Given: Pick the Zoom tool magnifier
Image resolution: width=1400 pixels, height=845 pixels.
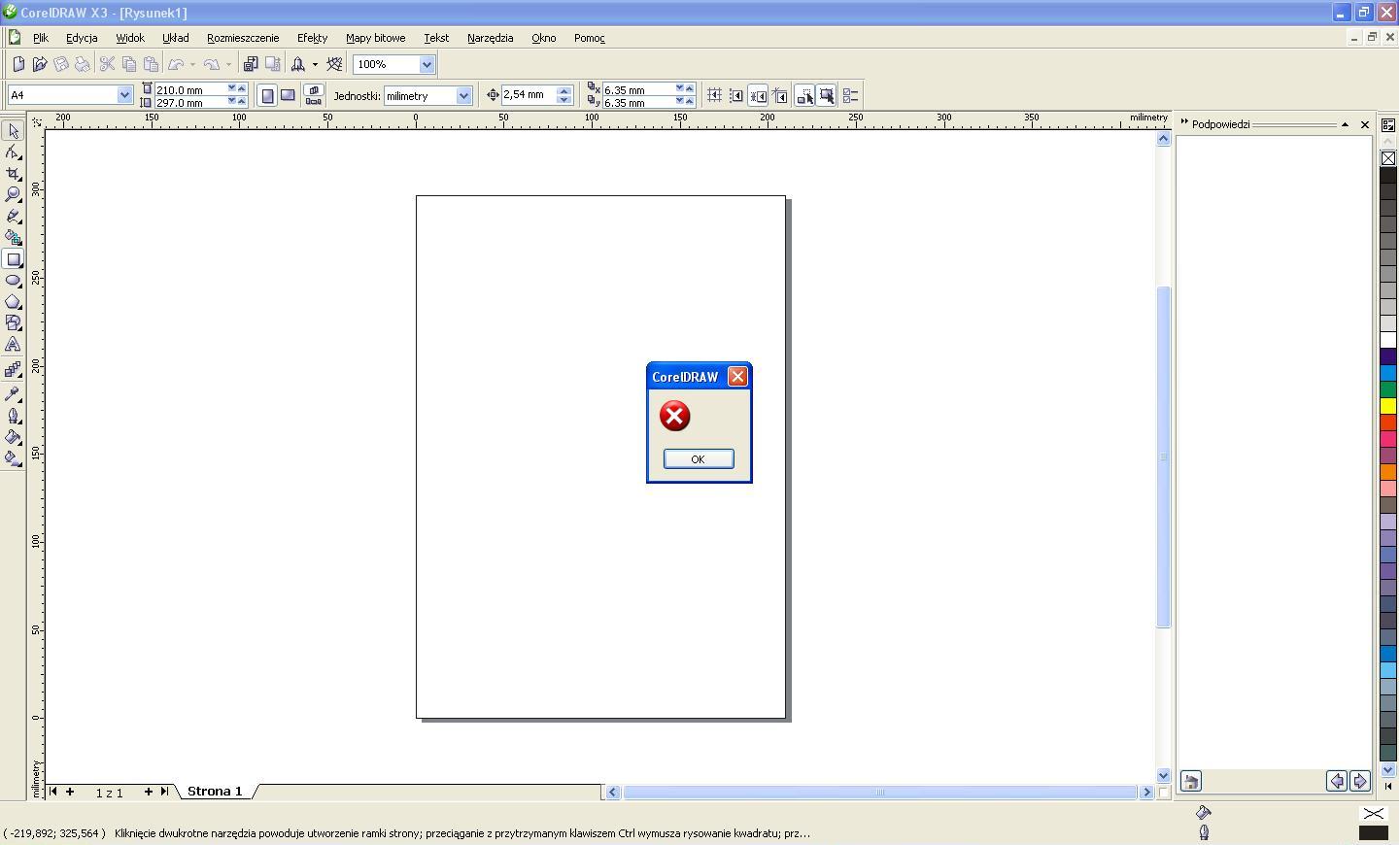Looking at the screenshot, I should (14, 194).
